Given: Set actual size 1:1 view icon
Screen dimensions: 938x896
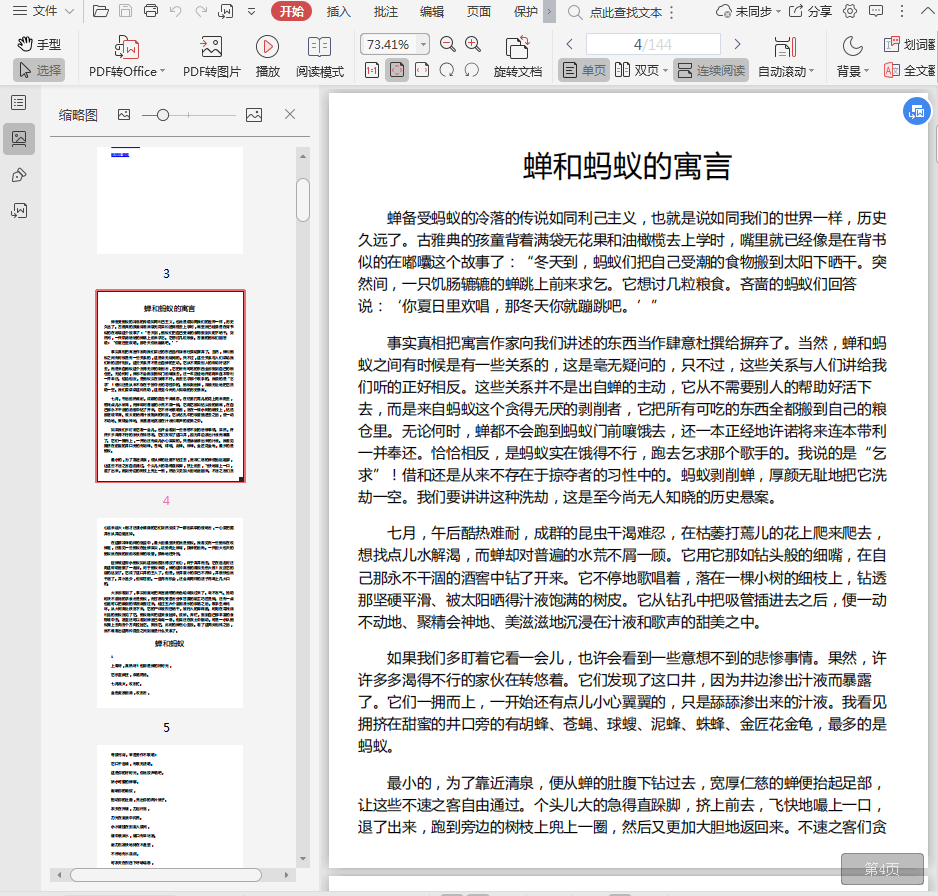Looking at the screenshot, I should click(x=372, y=70).
